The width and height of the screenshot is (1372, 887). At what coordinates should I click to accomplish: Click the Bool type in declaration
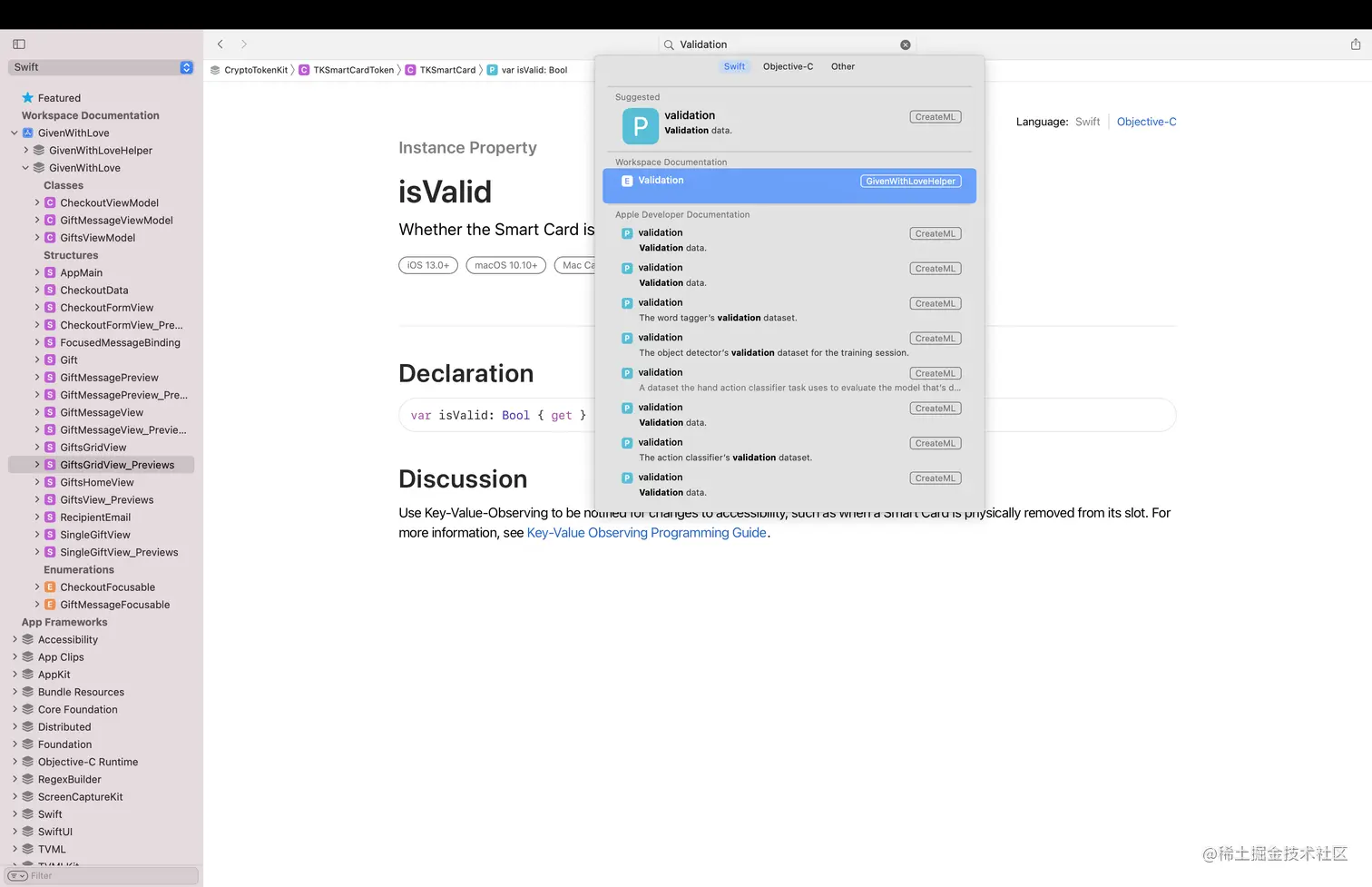pyautogui.click(x=515, y=416)
